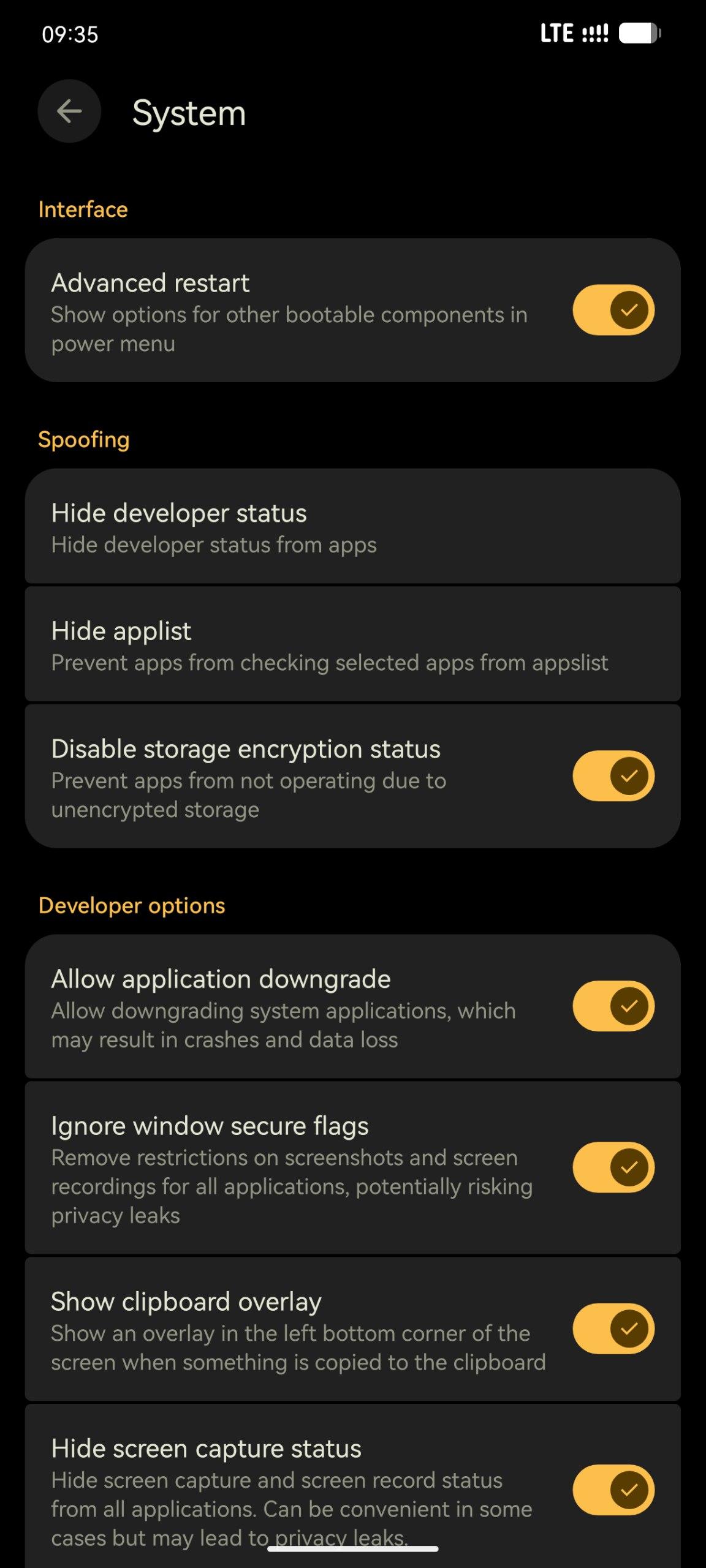Tap the bottom navigation gesture bar
706x1568 pixels.
pos(353,1549)
